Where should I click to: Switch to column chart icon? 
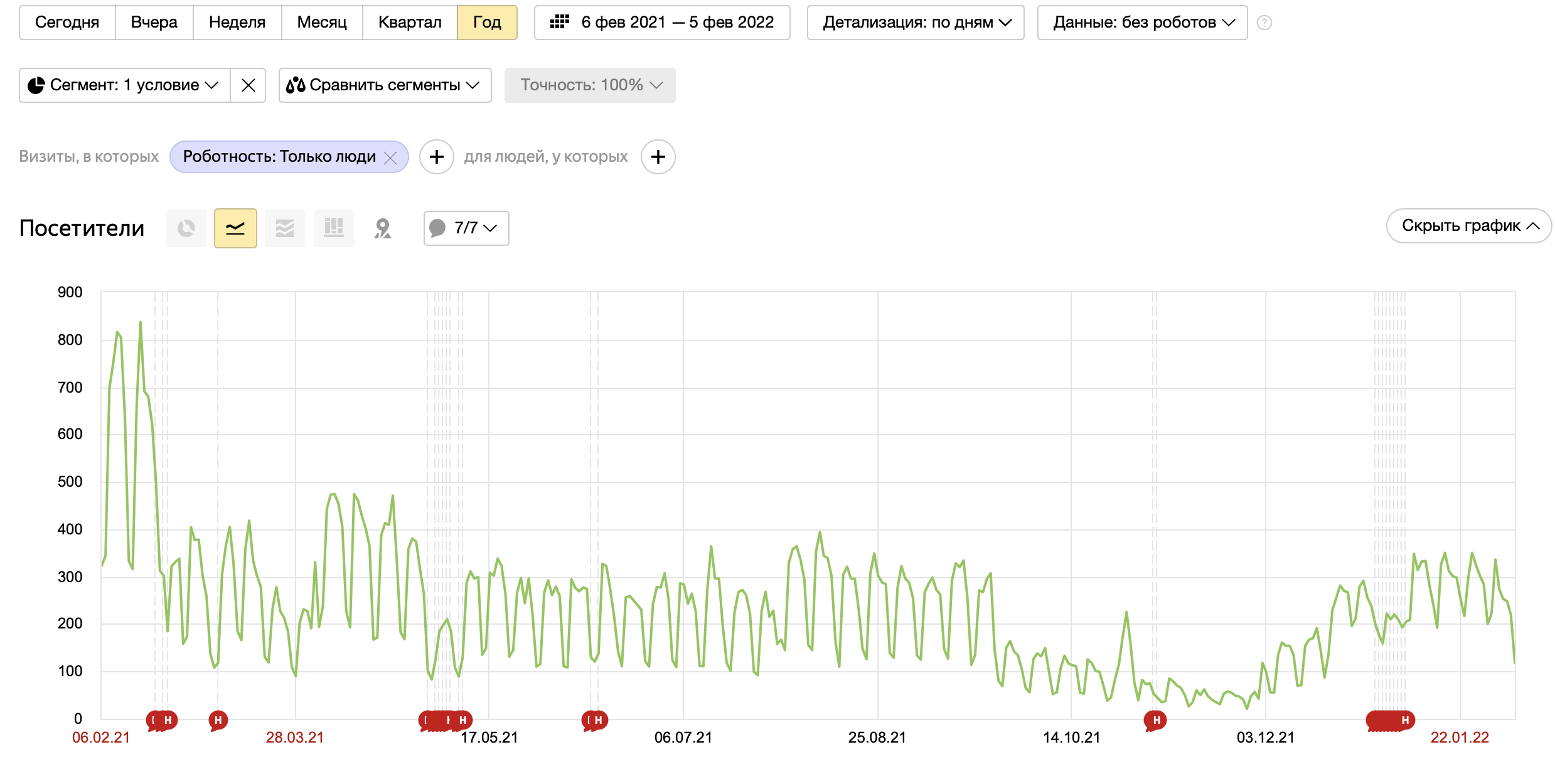(x=334, y=228)
